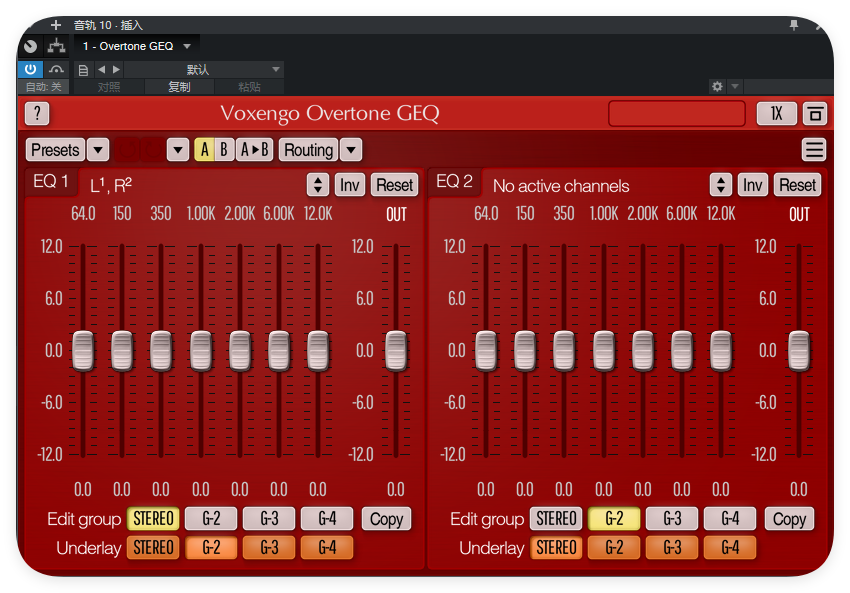Click the EQ 1 64.0 band fader
Screen dimensions: 850x593
pos(83,351)
